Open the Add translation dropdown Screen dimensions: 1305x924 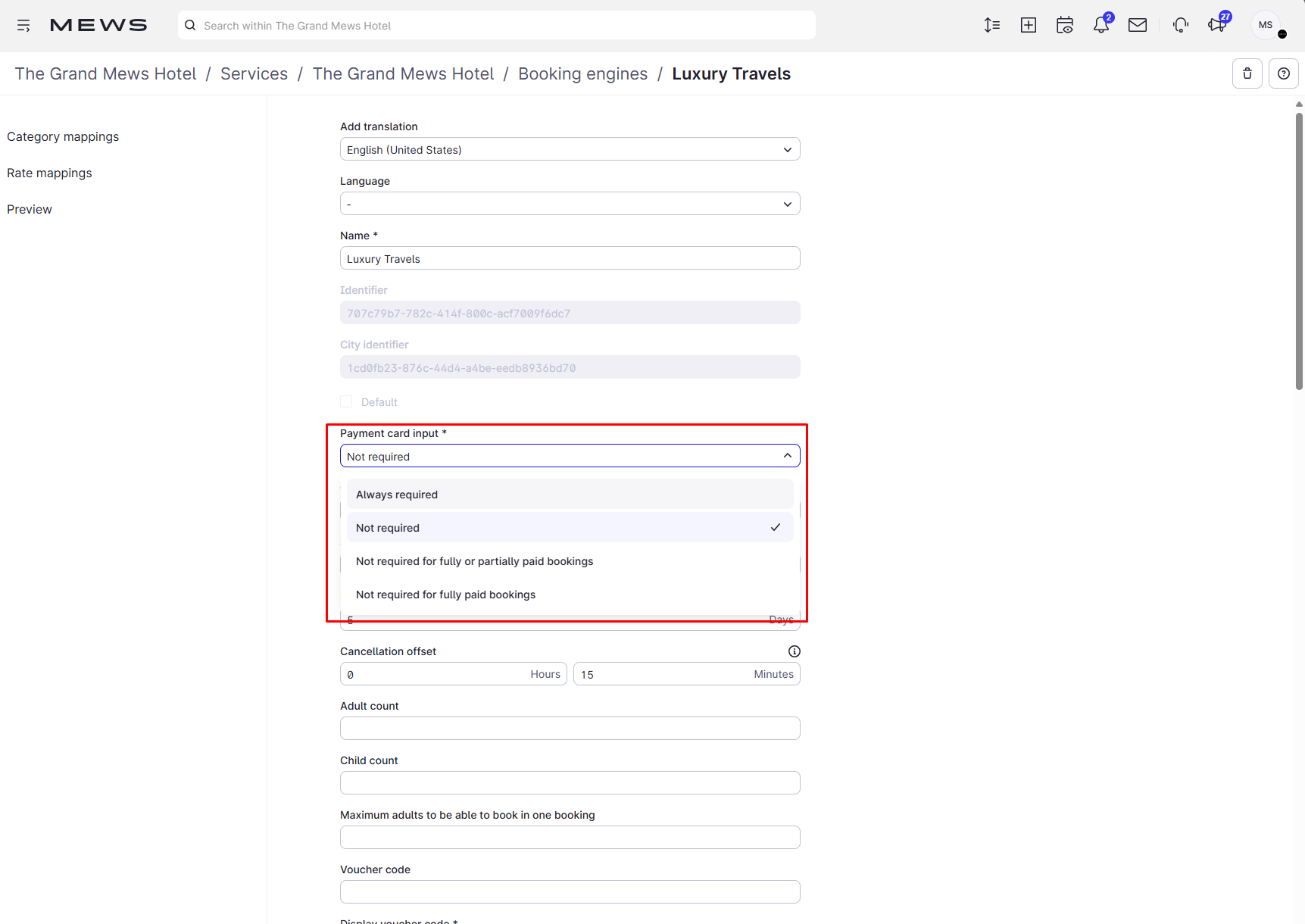[x=570, y=149]
